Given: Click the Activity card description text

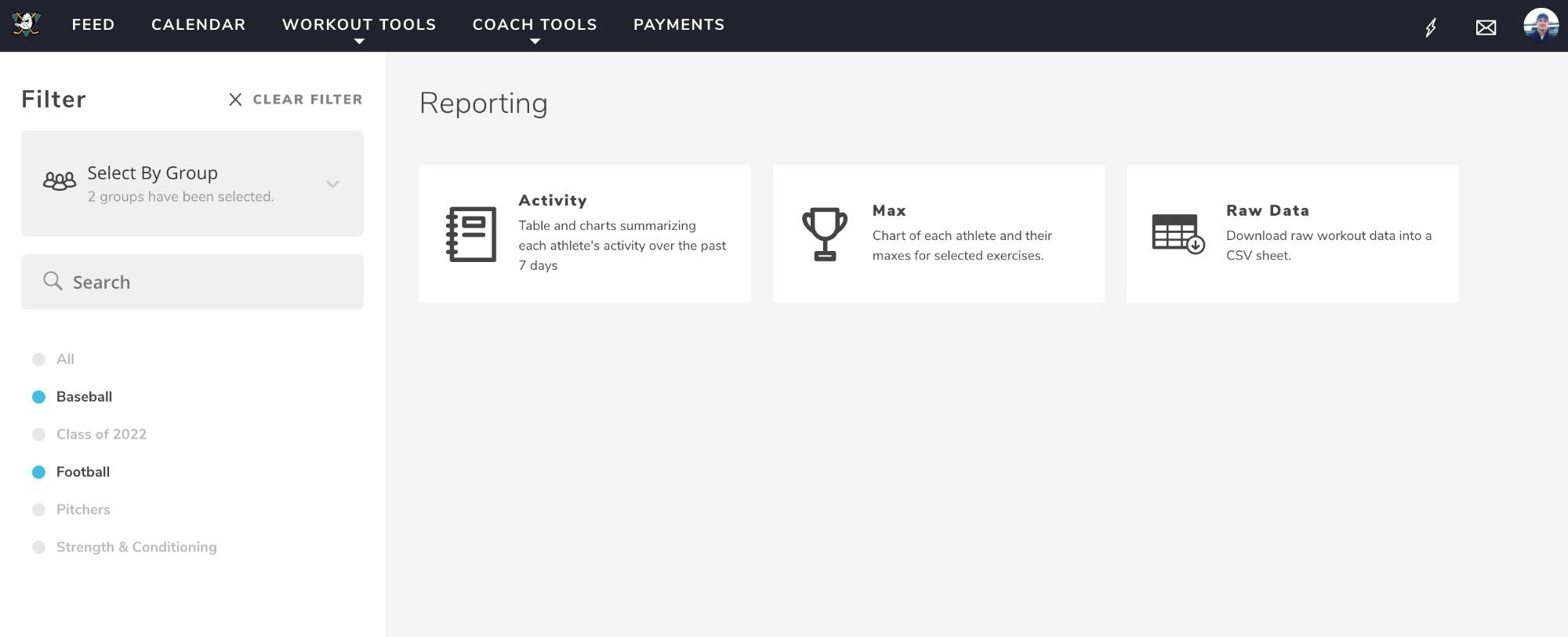Looking at the screenshot, I should (622, 246).
